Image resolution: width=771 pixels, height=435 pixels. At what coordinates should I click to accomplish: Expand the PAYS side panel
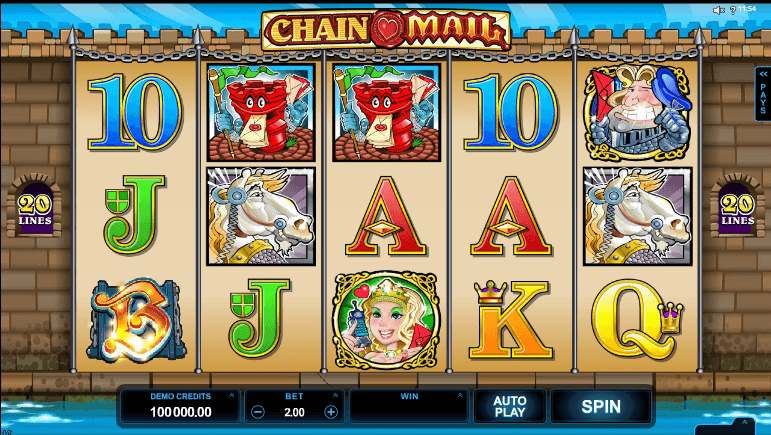763,94
